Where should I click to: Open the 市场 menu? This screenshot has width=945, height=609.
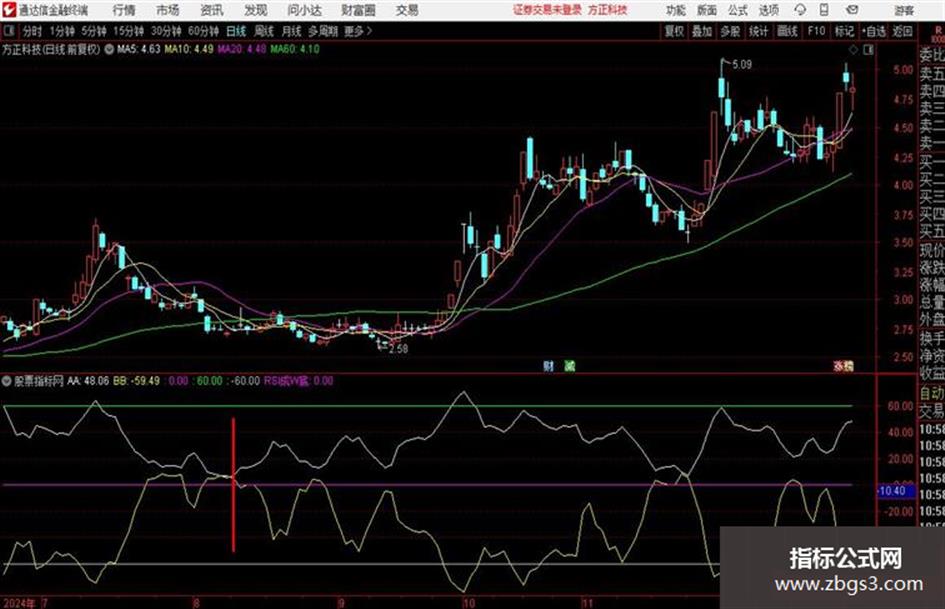(x=168, y=10)
